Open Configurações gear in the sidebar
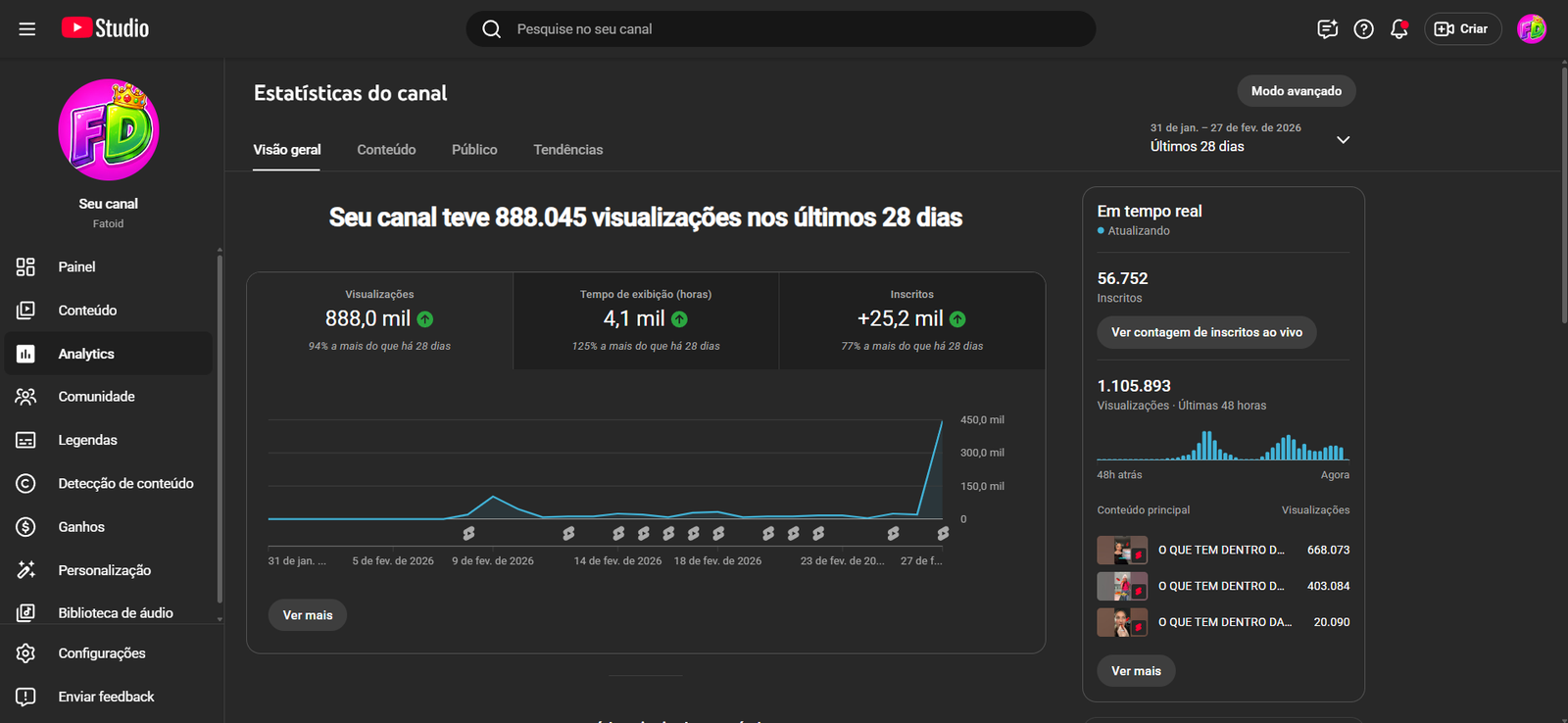 [26, 653]
